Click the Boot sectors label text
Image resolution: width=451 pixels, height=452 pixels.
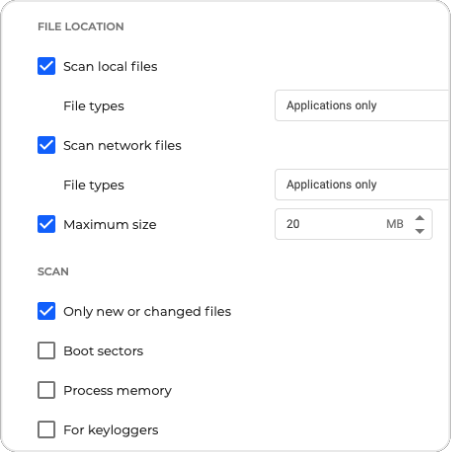tap(103, 351)
